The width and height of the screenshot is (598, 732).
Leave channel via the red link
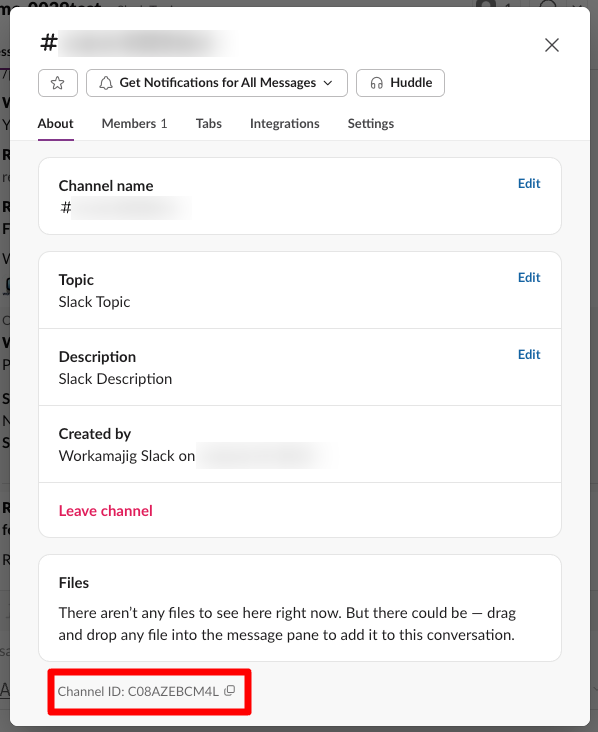coord(106,511)
